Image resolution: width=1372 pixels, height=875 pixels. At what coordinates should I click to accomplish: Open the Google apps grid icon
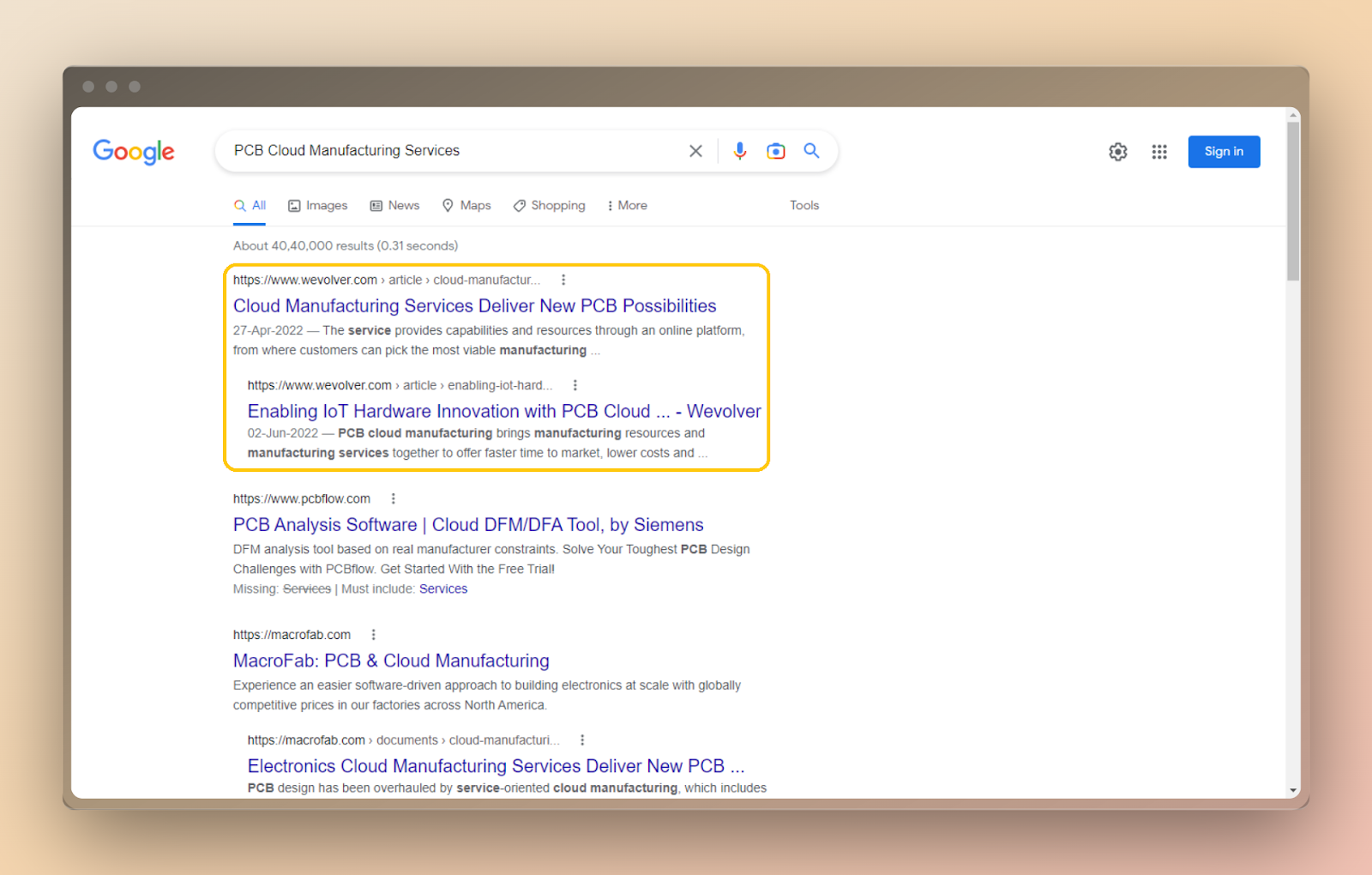(x=1159, y=152)
